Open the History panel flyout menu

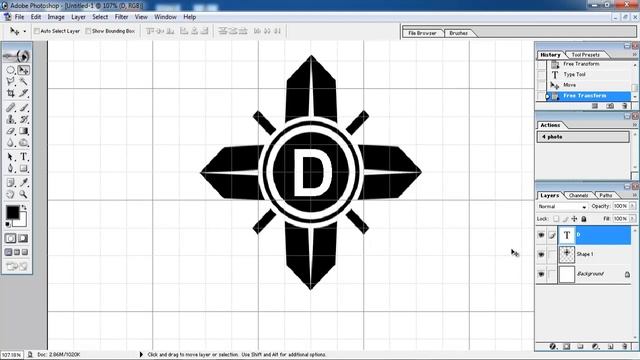pyautogui.click(x=635, y=54)
